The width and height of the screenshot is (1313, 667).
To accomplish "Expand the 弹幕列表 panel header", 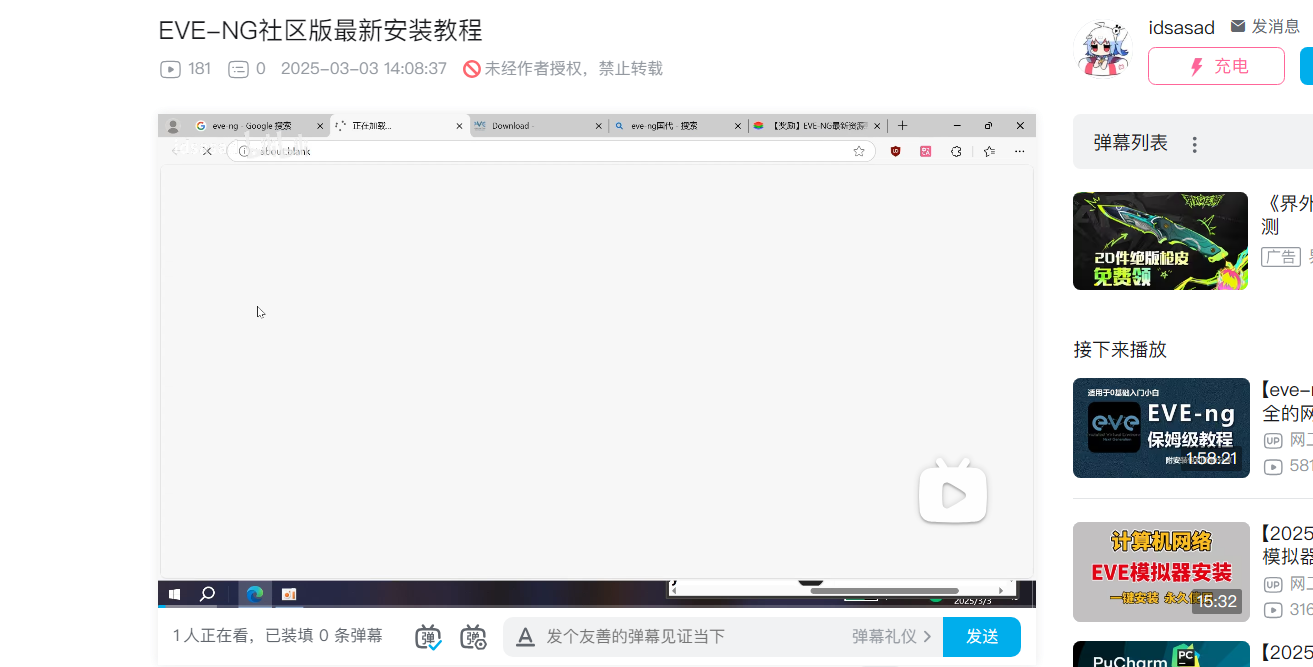I will [1193, 142].
